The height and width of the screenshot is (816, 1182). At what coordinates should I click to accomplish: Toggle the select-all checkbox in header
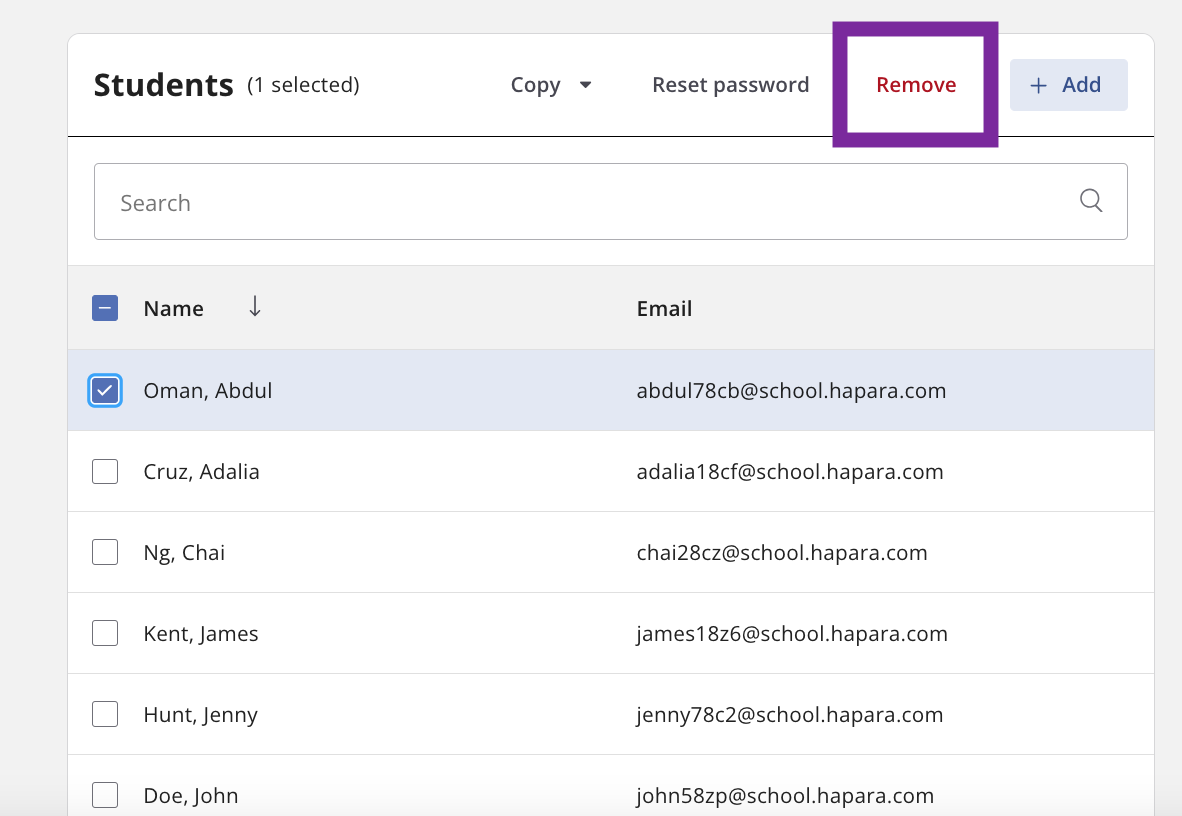(105, 308)
